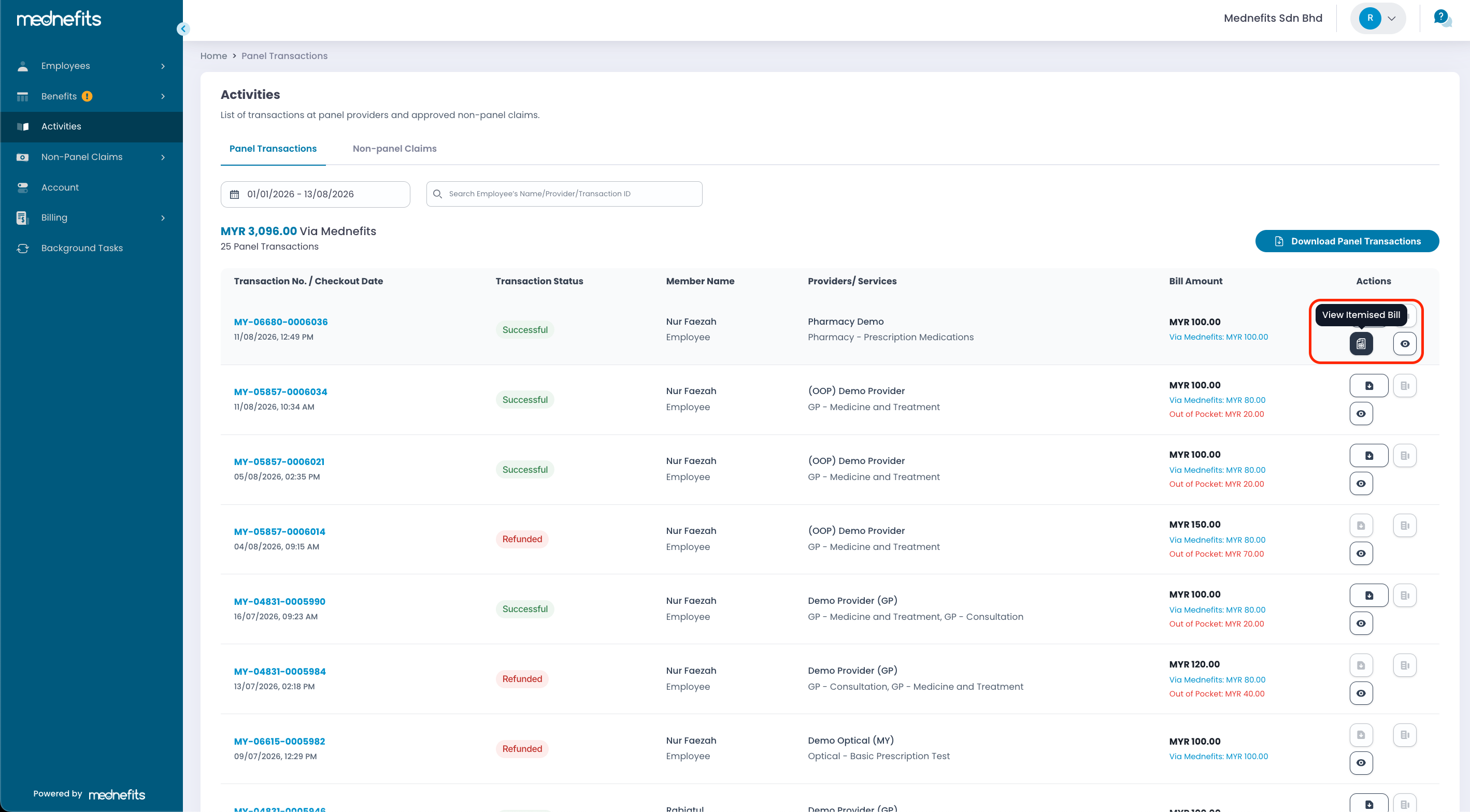This screenshot has height=812, width=1470.
Task: Open Background Tasks from the sidebar
Action: point(81,248)
